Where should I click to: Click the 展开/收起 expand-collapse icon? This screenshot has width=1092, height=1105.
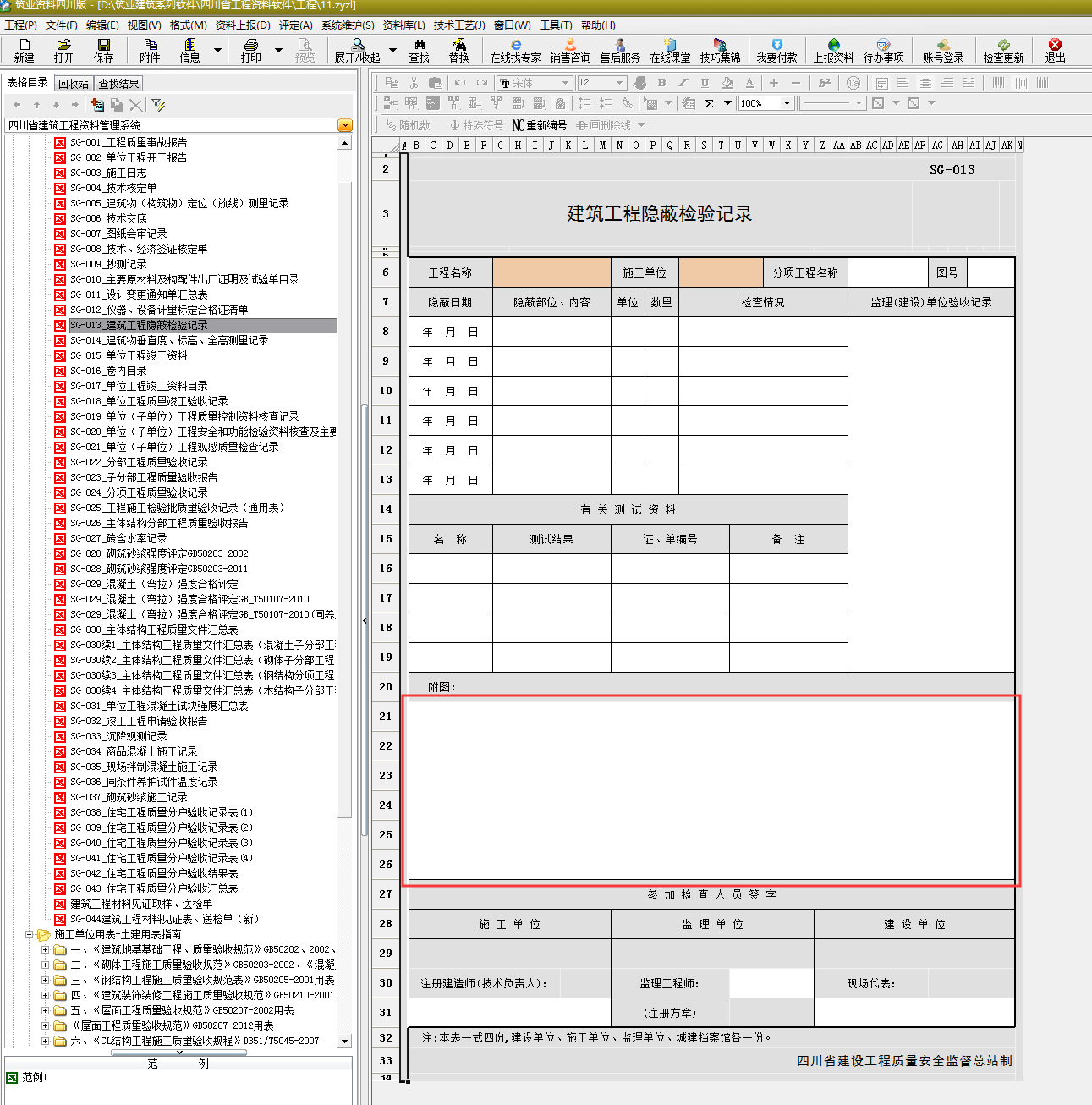click(358, 51)
